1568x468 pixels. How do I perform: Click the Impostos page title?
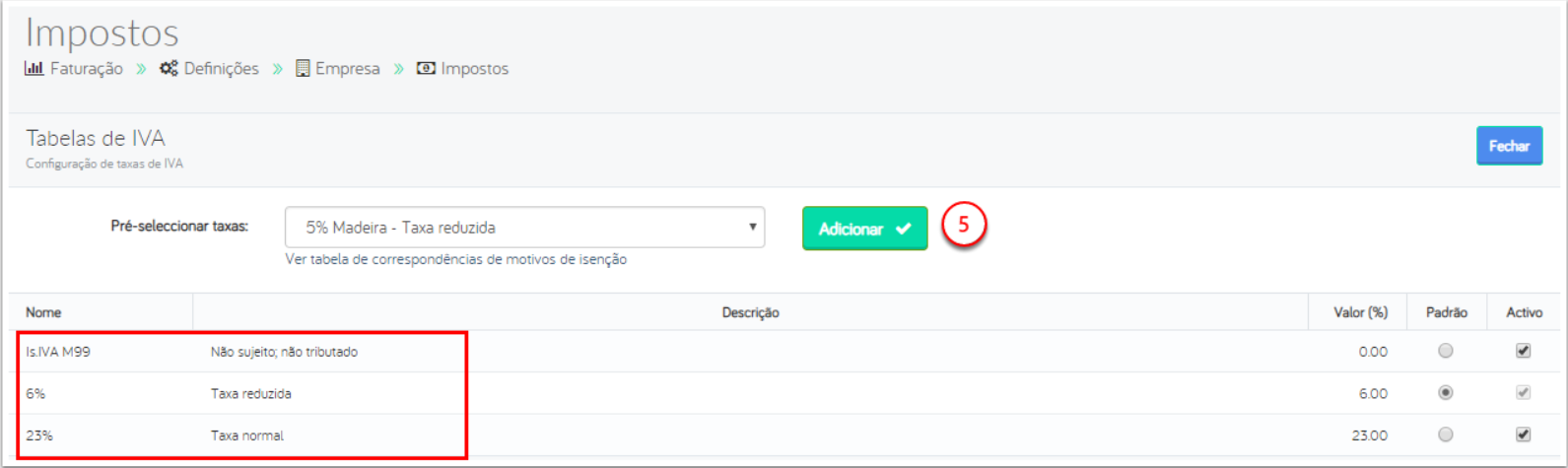[x=102, y=33]
